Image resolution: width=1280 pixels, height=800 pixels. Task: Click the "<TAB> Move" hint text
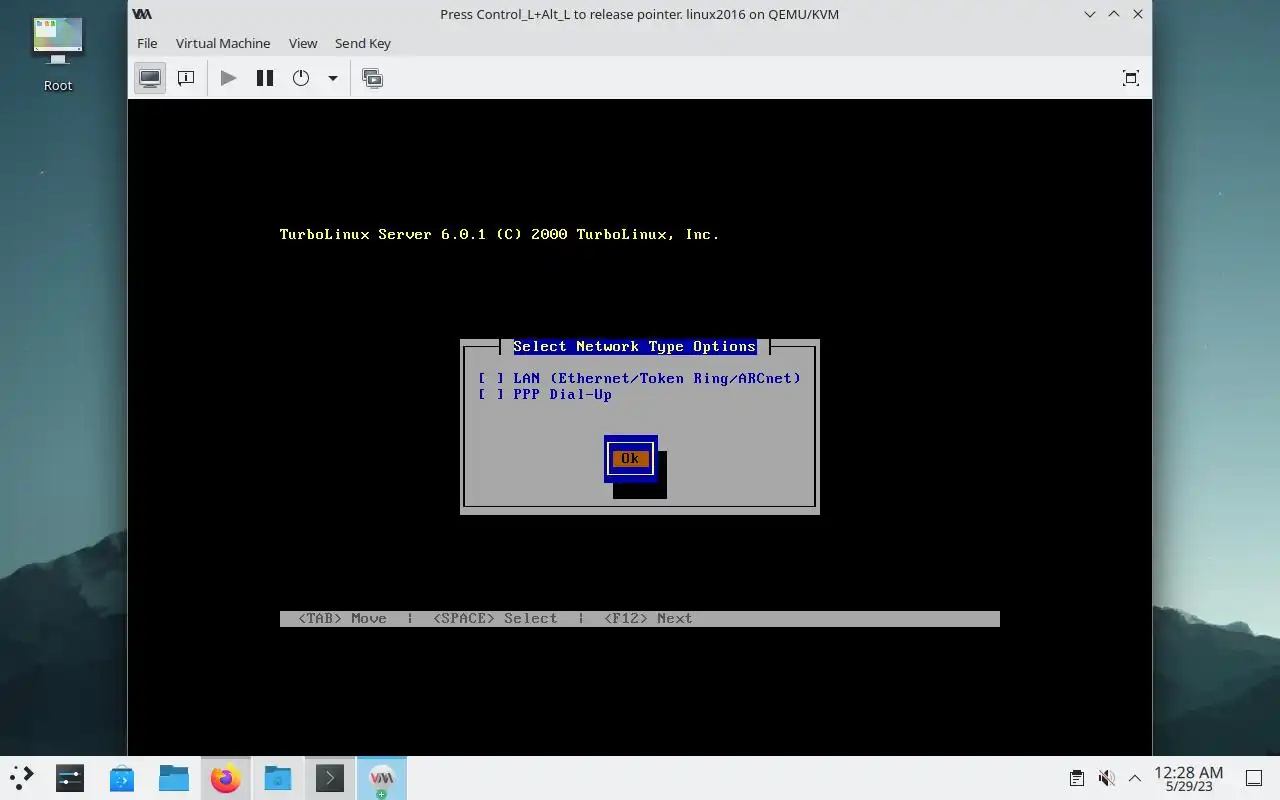tap(342, 618)
